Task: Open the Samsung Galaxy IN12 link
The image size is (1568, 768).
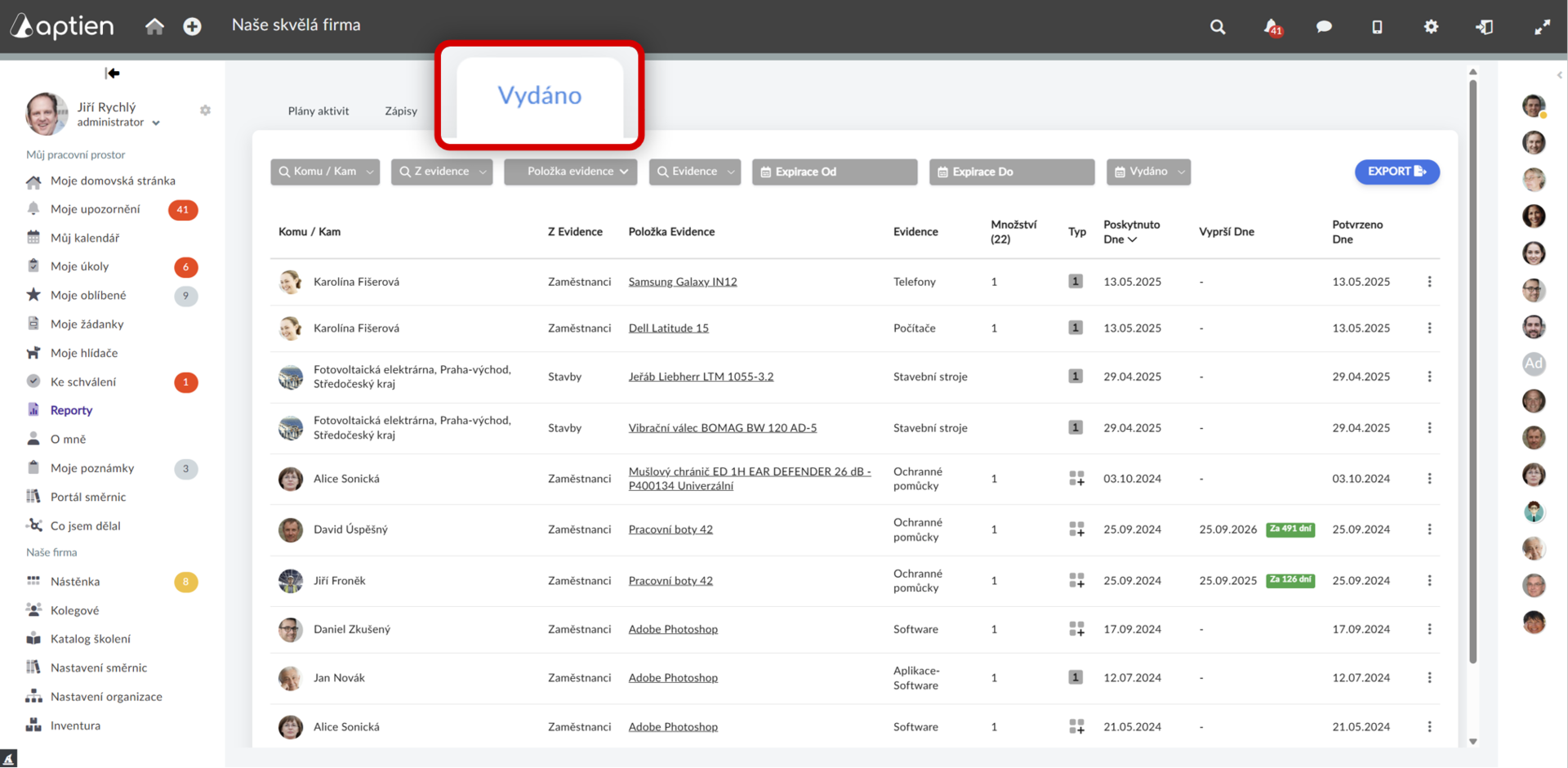Action: pyautogui.click(x=683, y=282)
